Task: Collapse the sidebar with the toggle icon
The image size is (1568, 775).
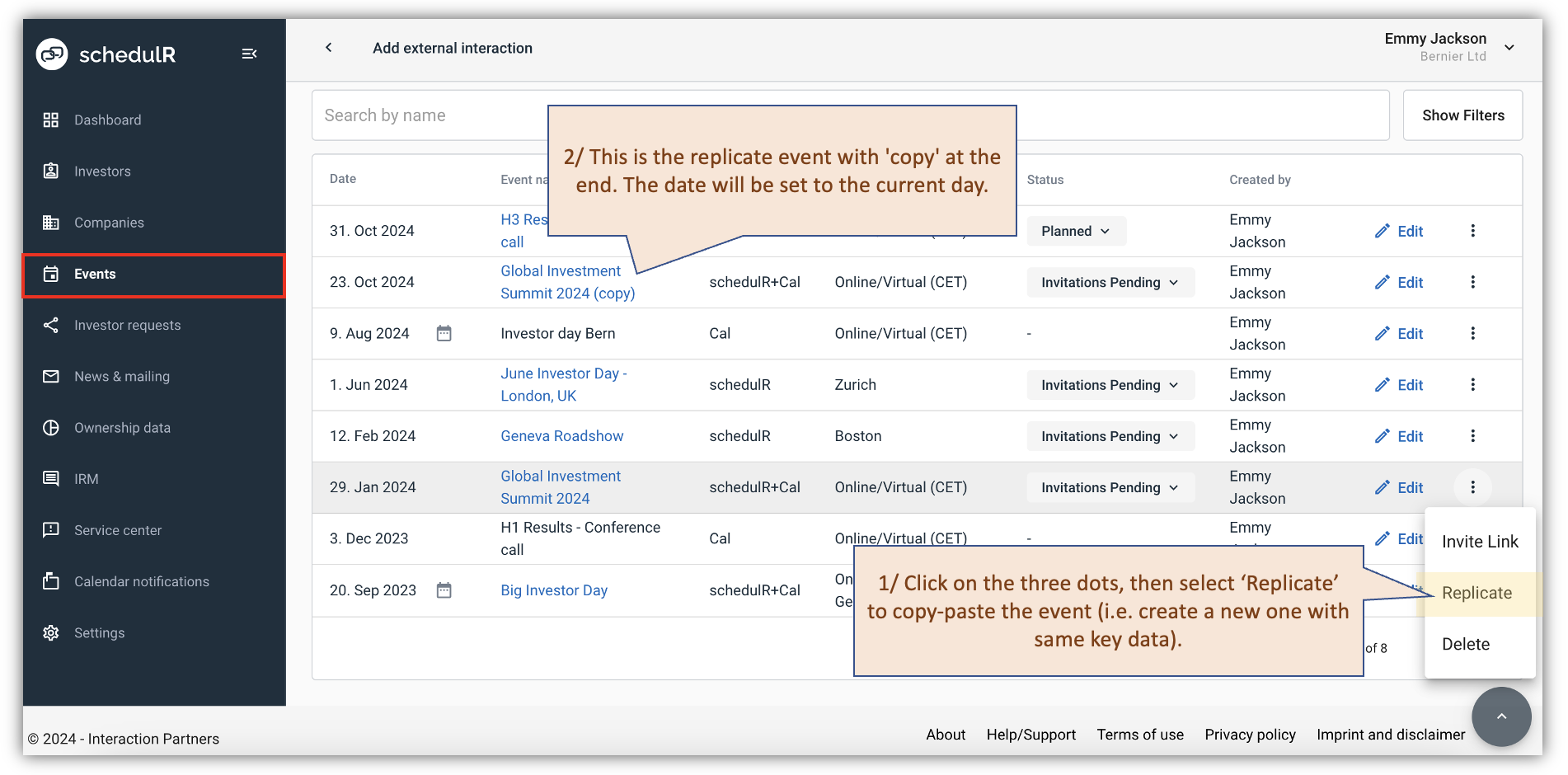Action: [249, 53]
